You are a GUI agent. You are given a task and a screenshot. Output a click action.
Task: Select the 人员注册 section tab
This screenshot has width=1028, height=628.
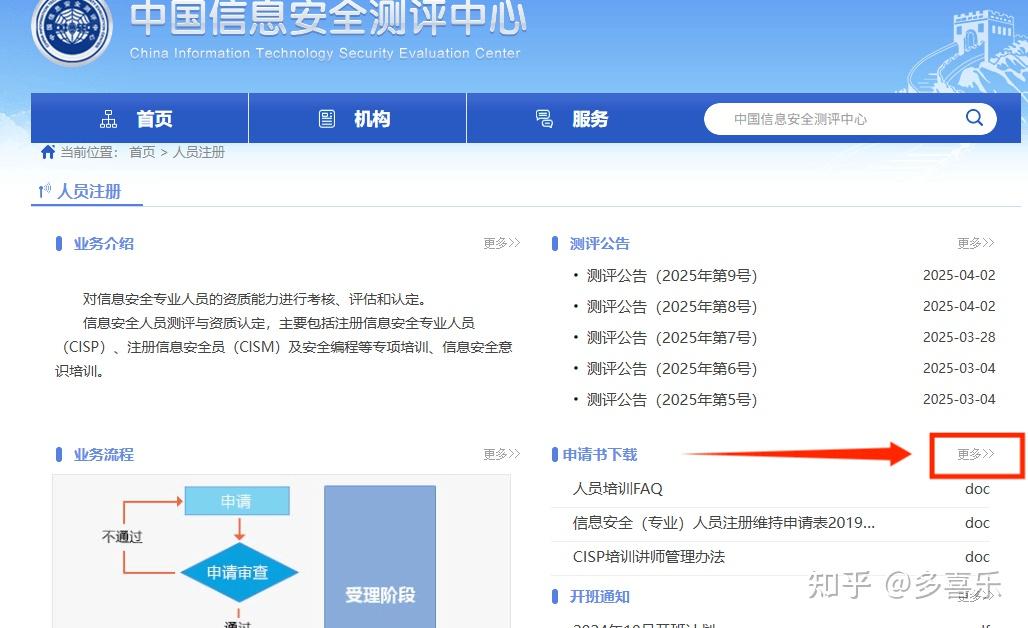[87, 191]
